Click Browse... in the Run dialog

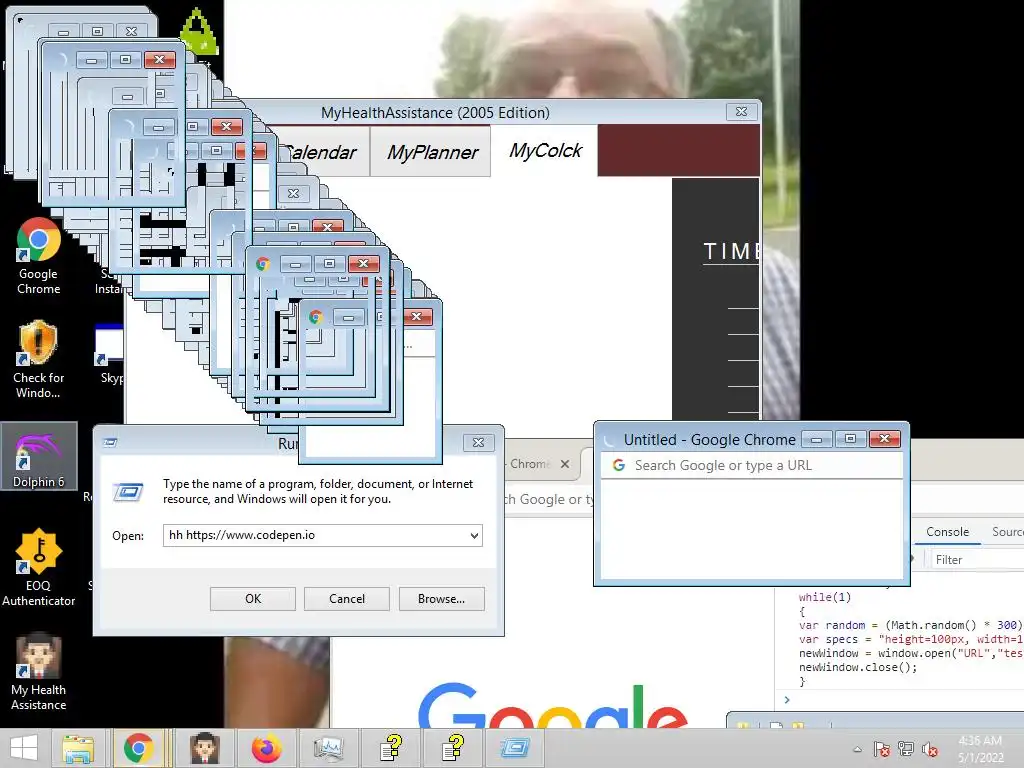click(x=441, y=599)
